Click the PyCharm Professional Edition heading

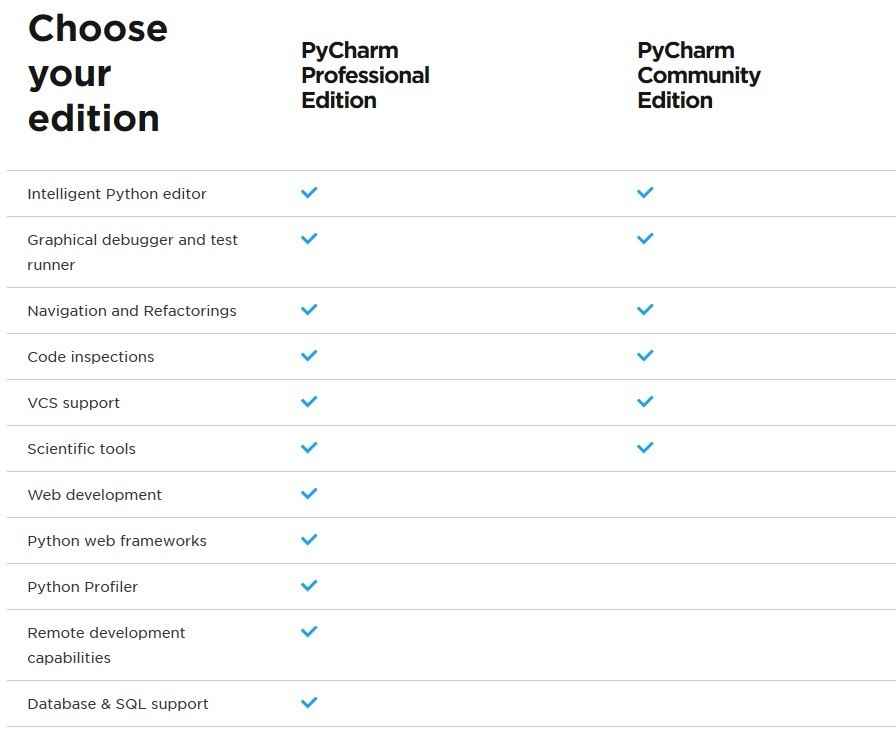click(365, 75)
